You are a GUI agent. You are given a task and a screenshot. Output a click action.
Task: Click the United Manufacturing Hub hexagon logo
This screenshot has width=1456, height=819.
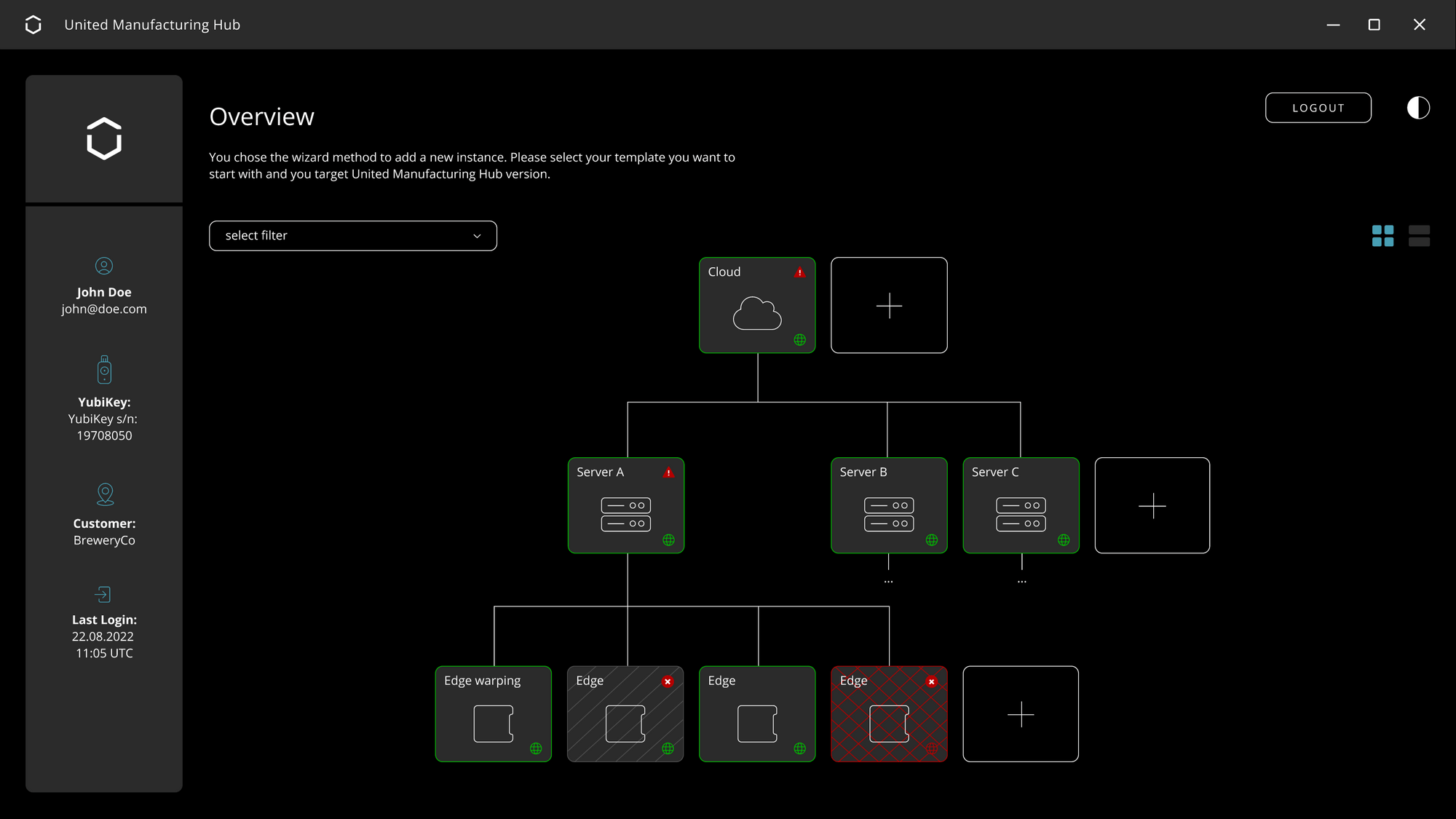tap(103, 138)
